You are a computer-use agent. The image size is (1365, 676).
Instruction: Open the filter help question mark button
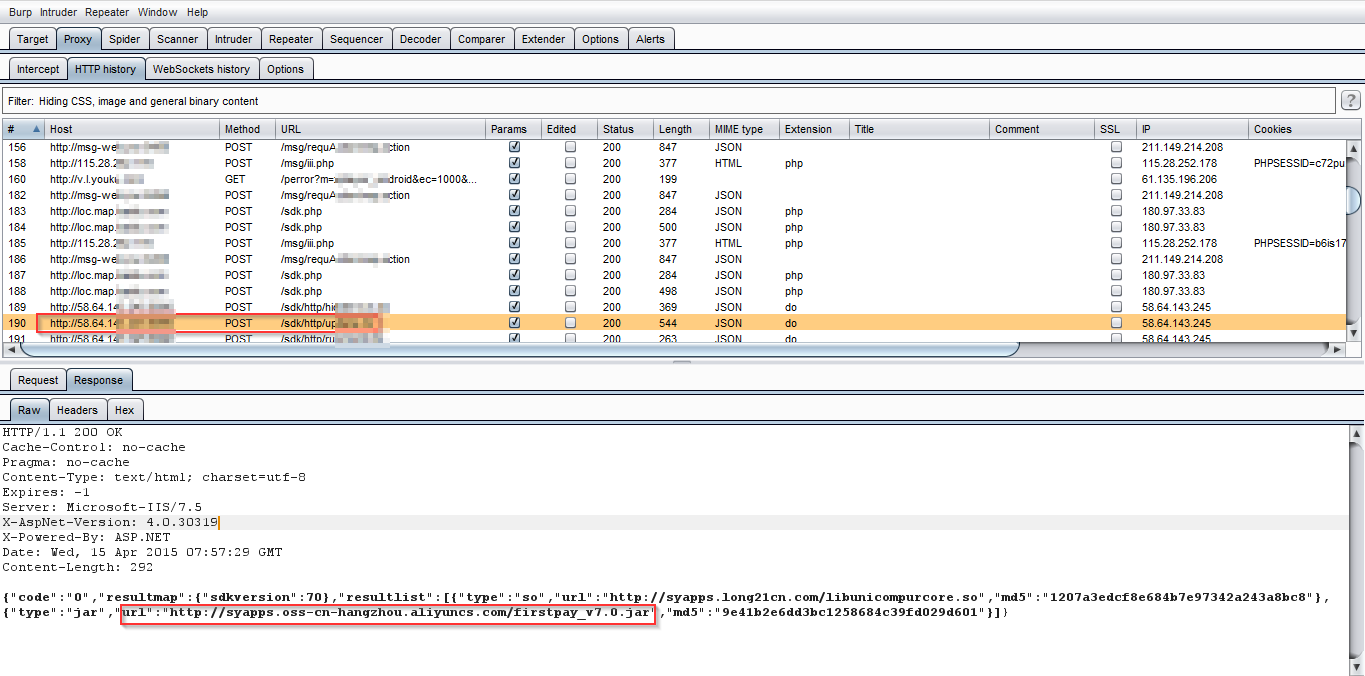[x=1350, y=101]
